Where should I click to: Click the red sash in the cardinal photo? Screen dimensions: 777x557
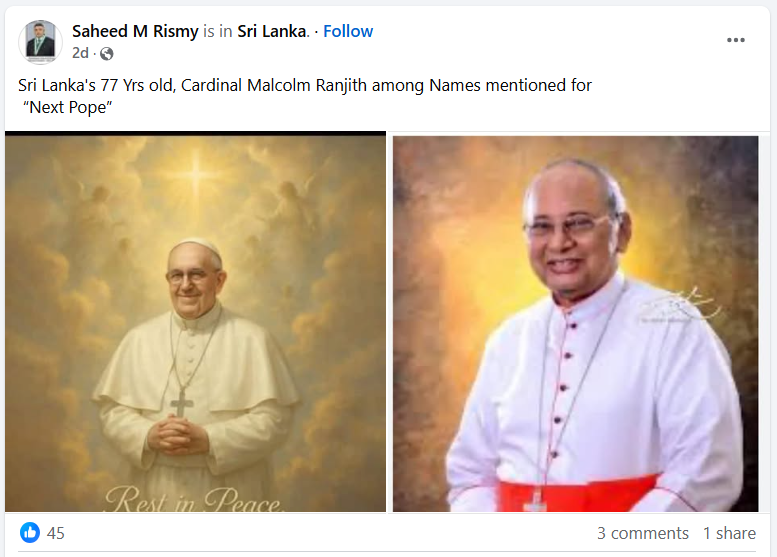(577, 494)
